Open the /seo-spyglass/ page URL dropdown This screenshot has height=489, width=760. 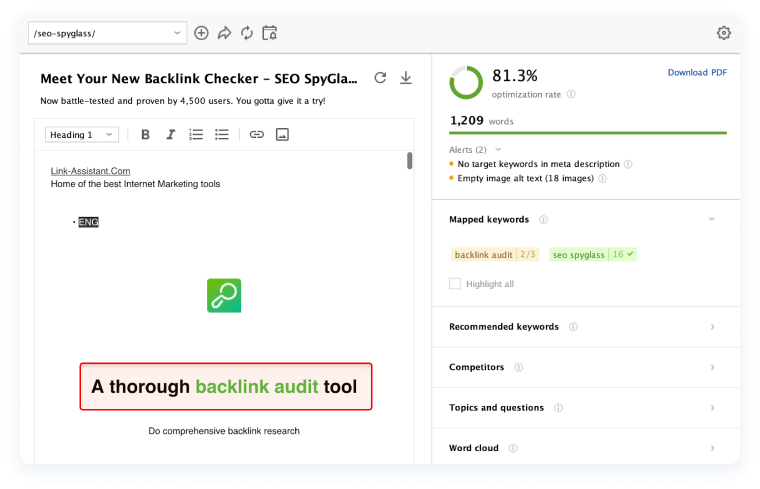pyautogui.click(x=108, y=33)
